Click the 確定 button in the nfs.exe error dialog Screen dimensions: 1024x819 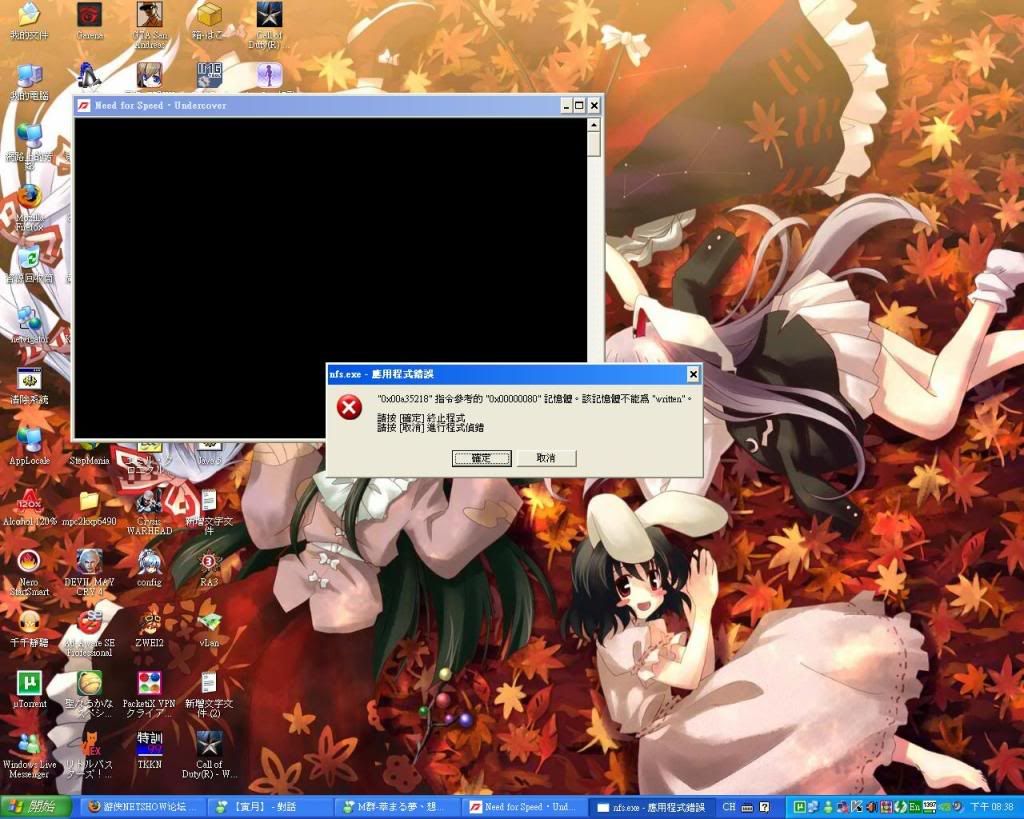click(x=481, y=458)
